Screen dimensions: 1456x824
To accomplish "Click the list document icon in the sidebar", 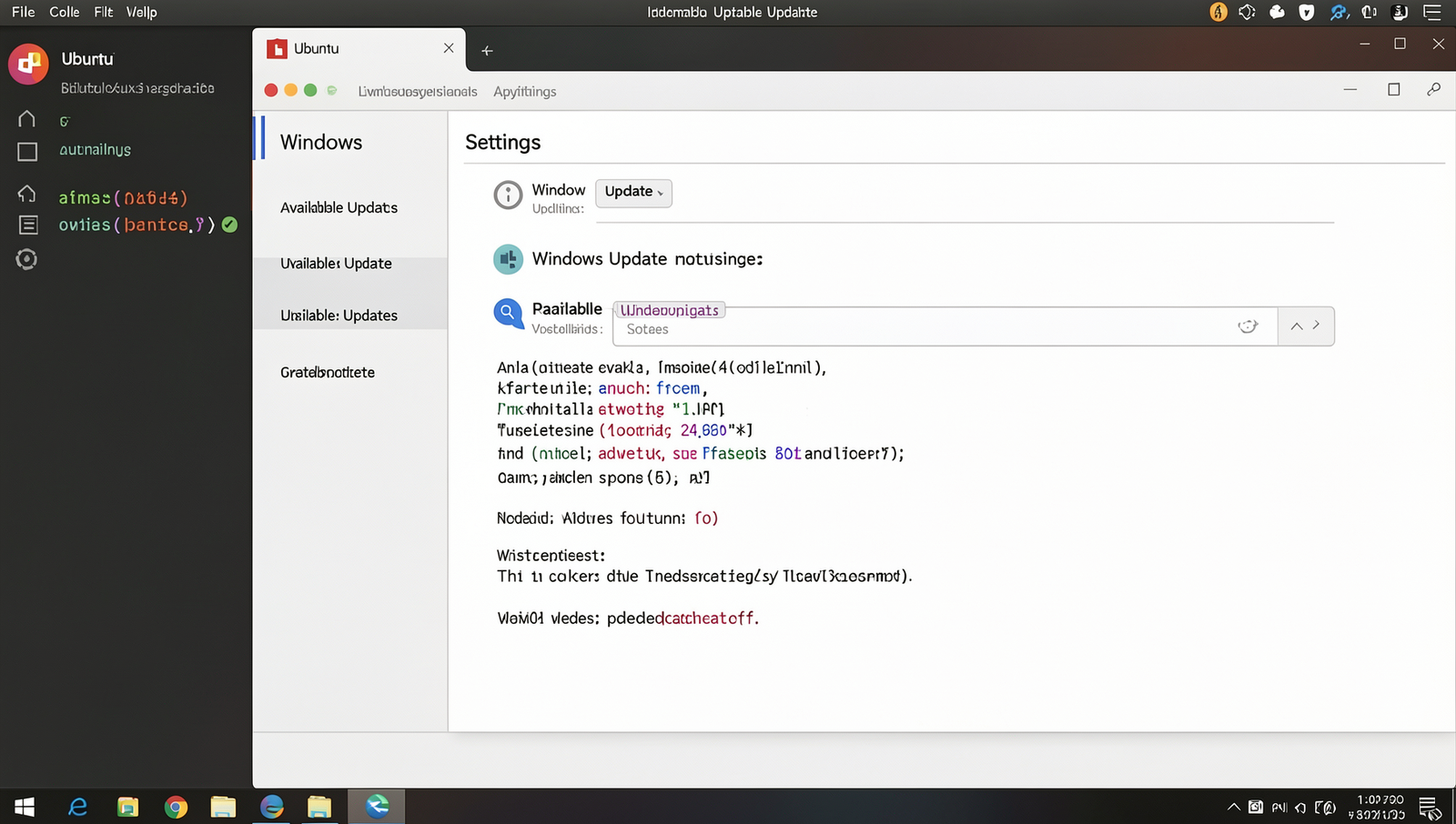I will click(27, 225).
